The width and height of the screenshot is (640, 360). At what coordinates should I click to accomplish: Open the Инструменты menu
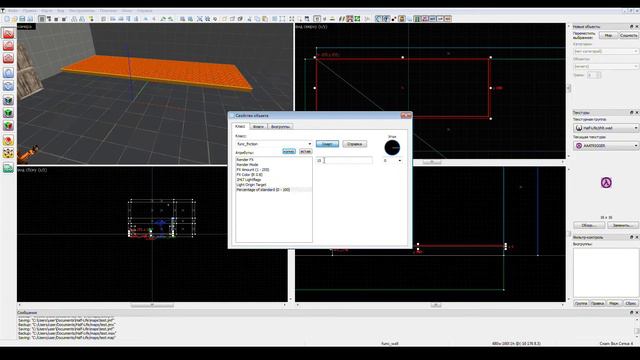pyautogui.click(x=82, y=11)
